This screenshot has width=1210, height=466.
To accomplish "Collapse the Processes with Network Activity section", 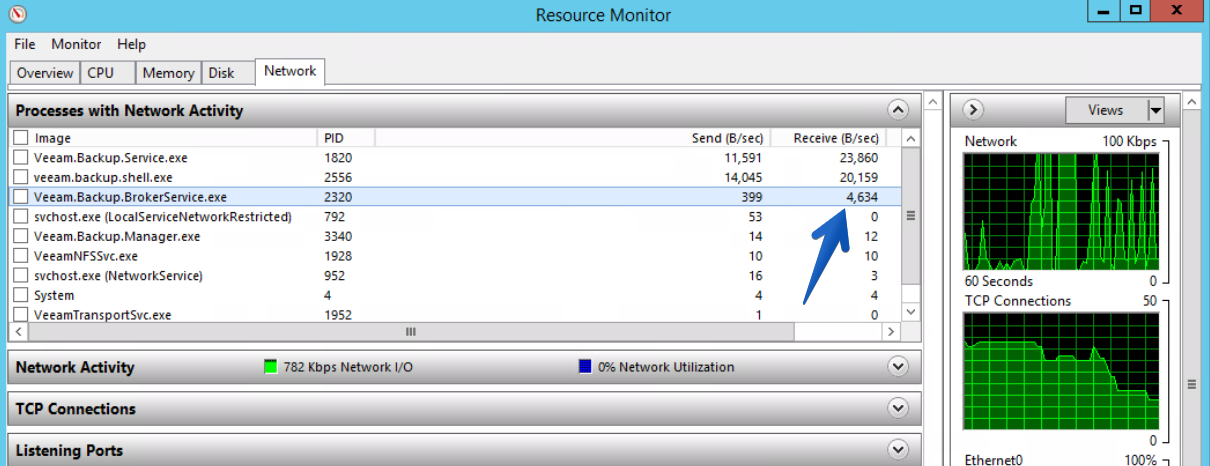I will (x=898, y=110).
